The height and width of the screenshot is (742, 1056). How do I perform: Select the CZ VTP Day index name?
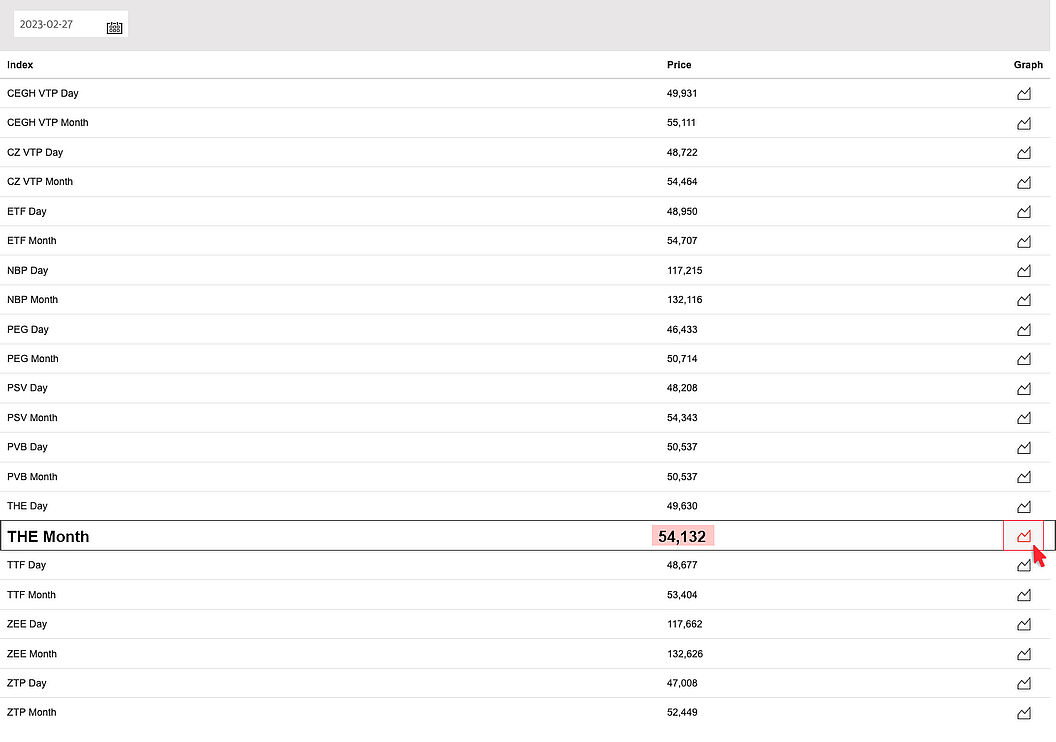pyautogui.click(x=35, y=152)
